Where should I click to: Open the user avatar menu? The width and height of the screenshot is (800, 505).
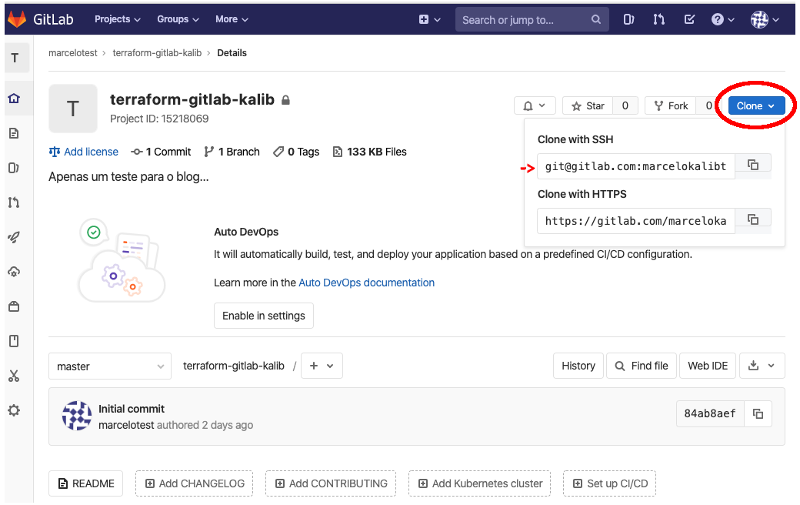coord(764,19)
